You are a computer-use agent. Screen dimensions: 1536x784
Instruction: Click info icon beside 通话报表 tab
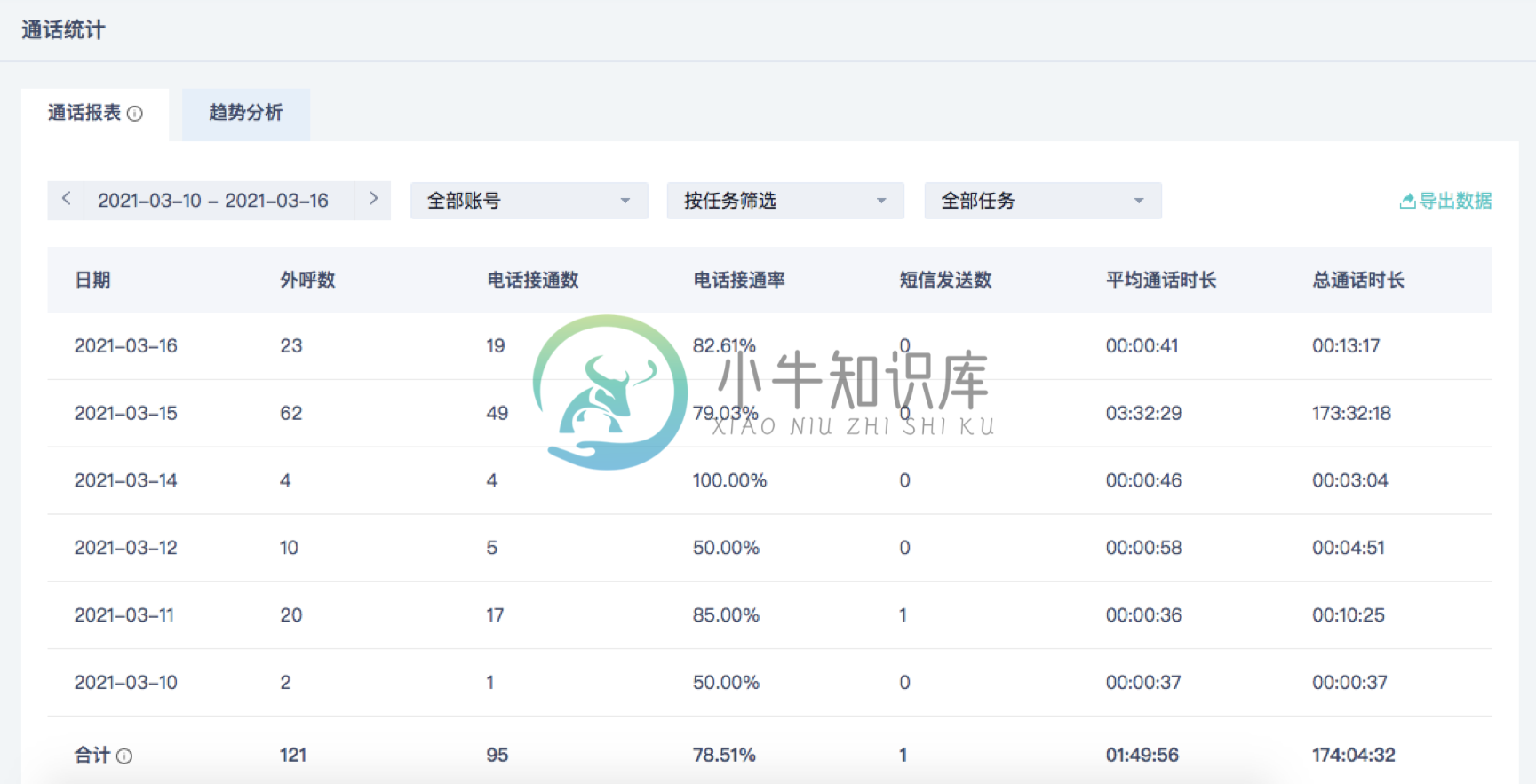point(135,114)
